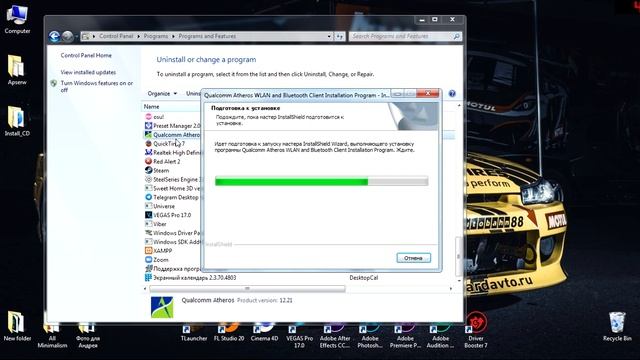Expand the address bar history dropdown
The image size is (640, 360).
(x=329, y=36)
